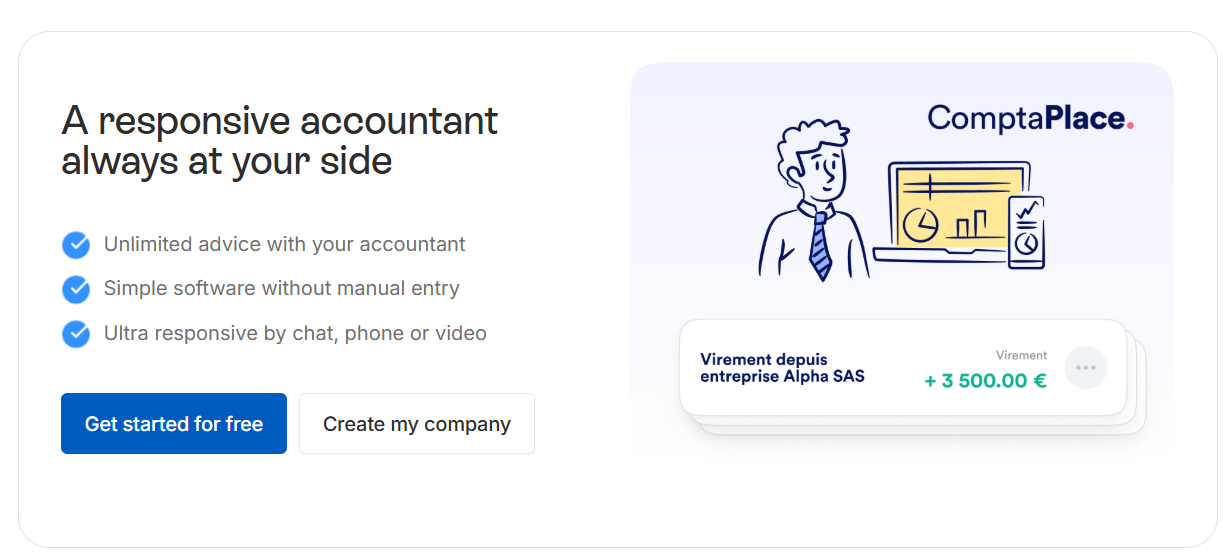Open the Create my company button
The image size is (1225, 560).
417,424
